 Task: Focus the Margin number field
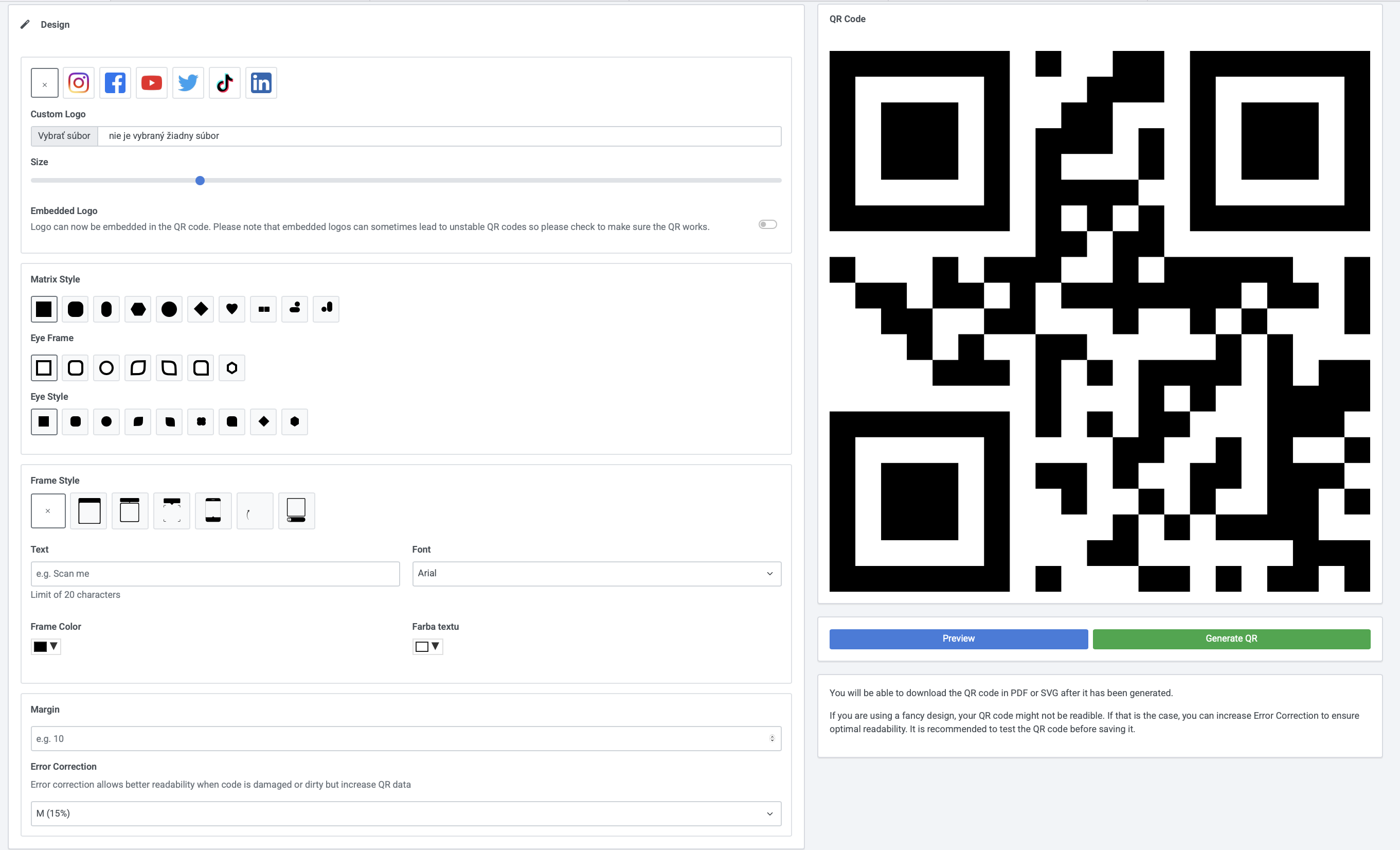[x=406, y=738]
